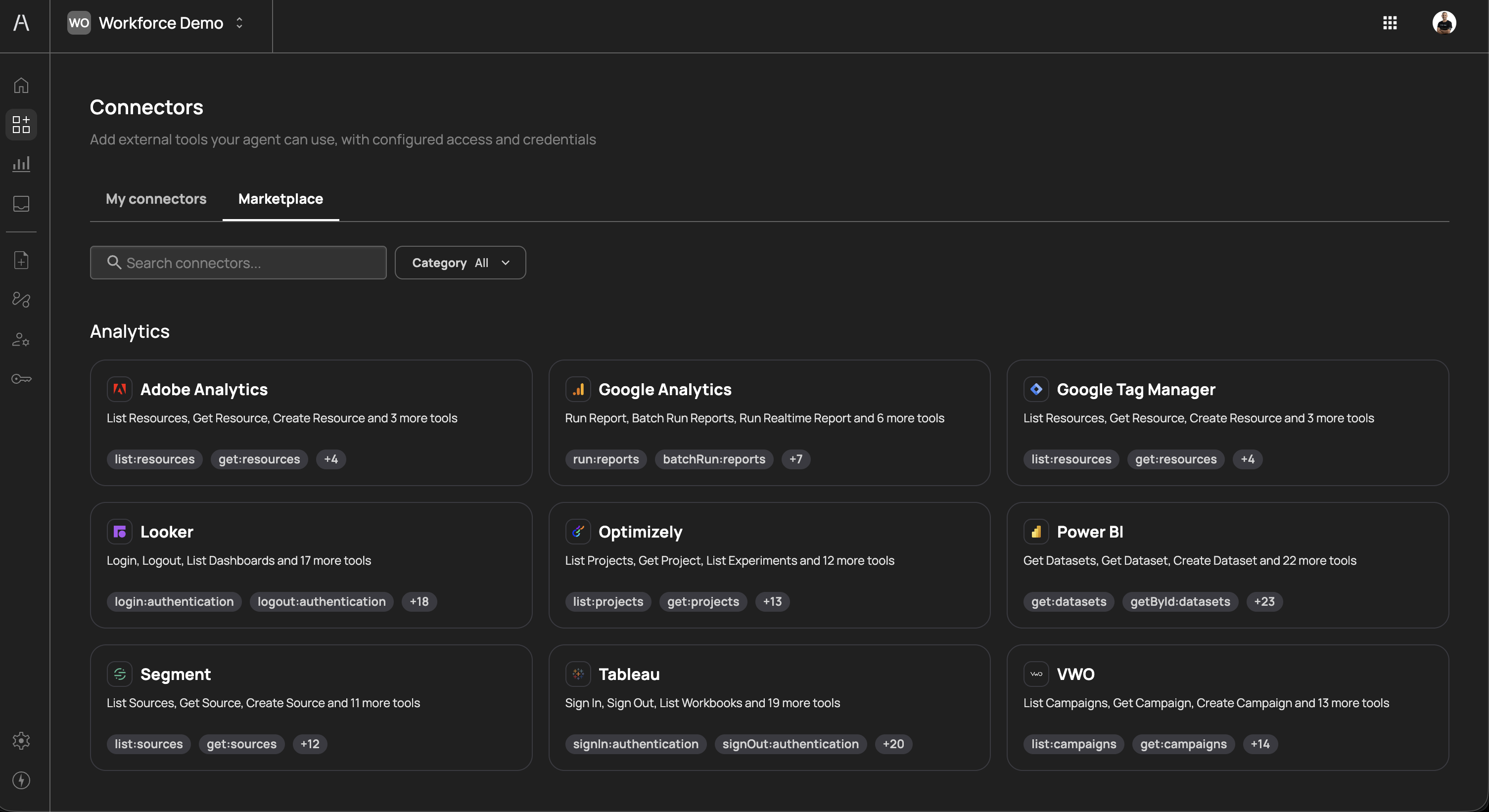The image size is (1489, 812).
Task: Open the Inbox tray icon in the sidebar
Action: (x=21, y=203)
